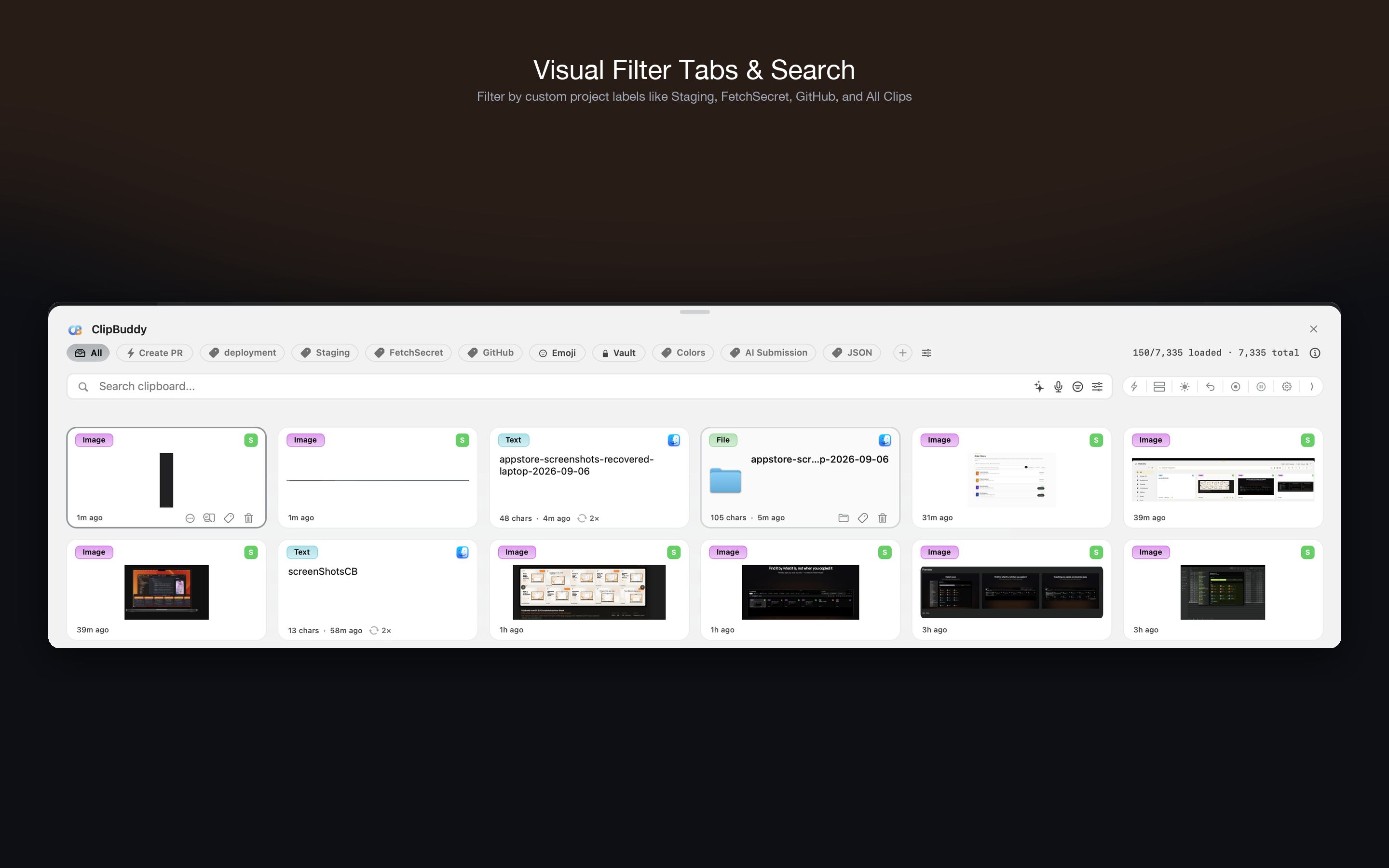
Task: Click the AI sparkle search icon
Action: (1039, 387)
